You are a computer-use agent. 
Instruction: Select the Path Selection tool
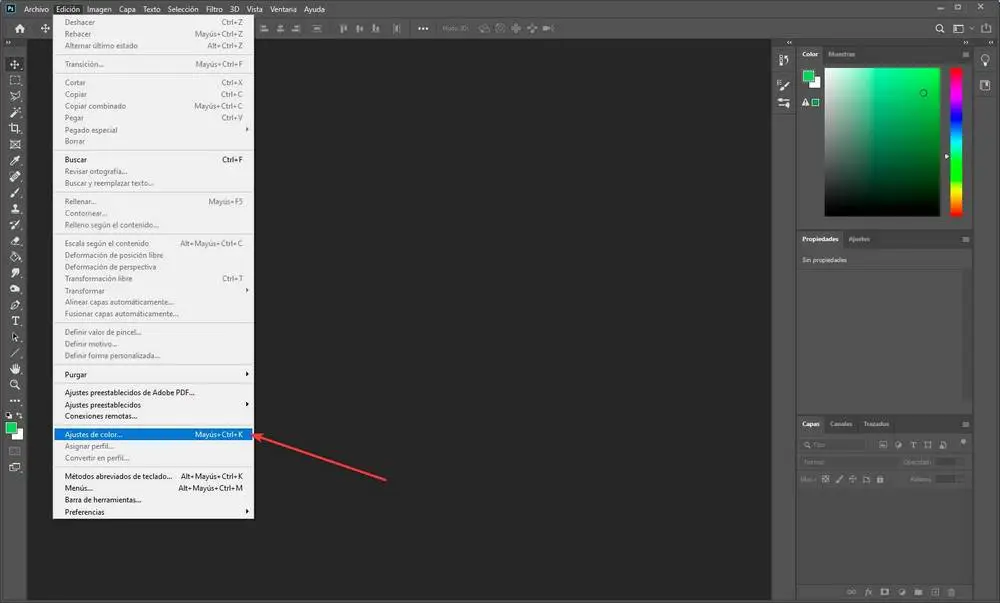[15, 337]
